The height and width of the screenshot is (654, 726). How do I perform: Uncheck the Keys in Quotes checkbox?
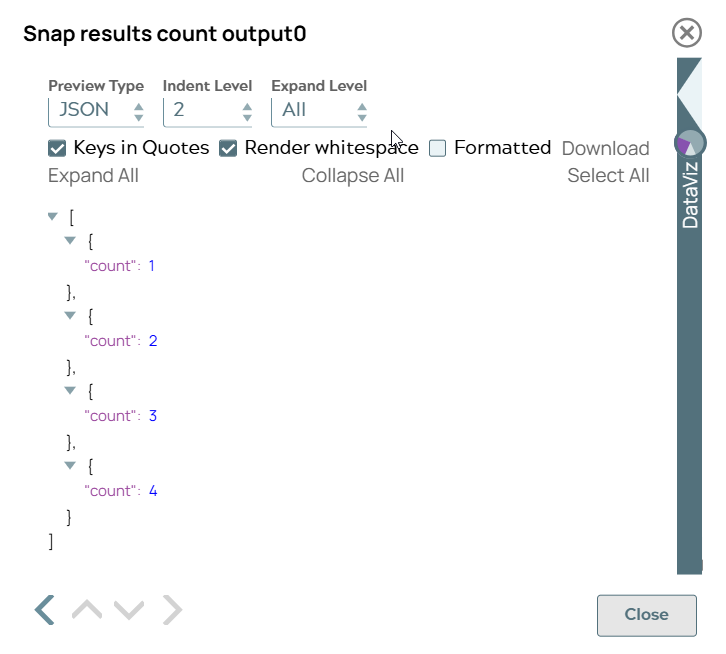tap(57, 148)
